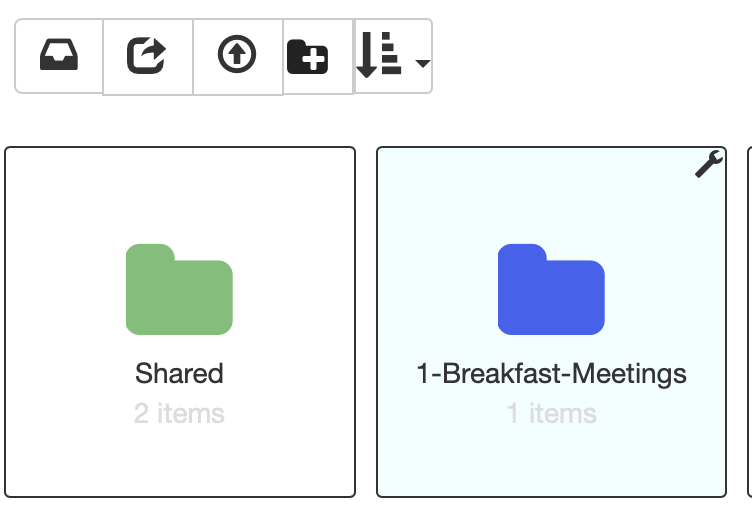Click the empty space right of sort button

(x=590, y=56)
